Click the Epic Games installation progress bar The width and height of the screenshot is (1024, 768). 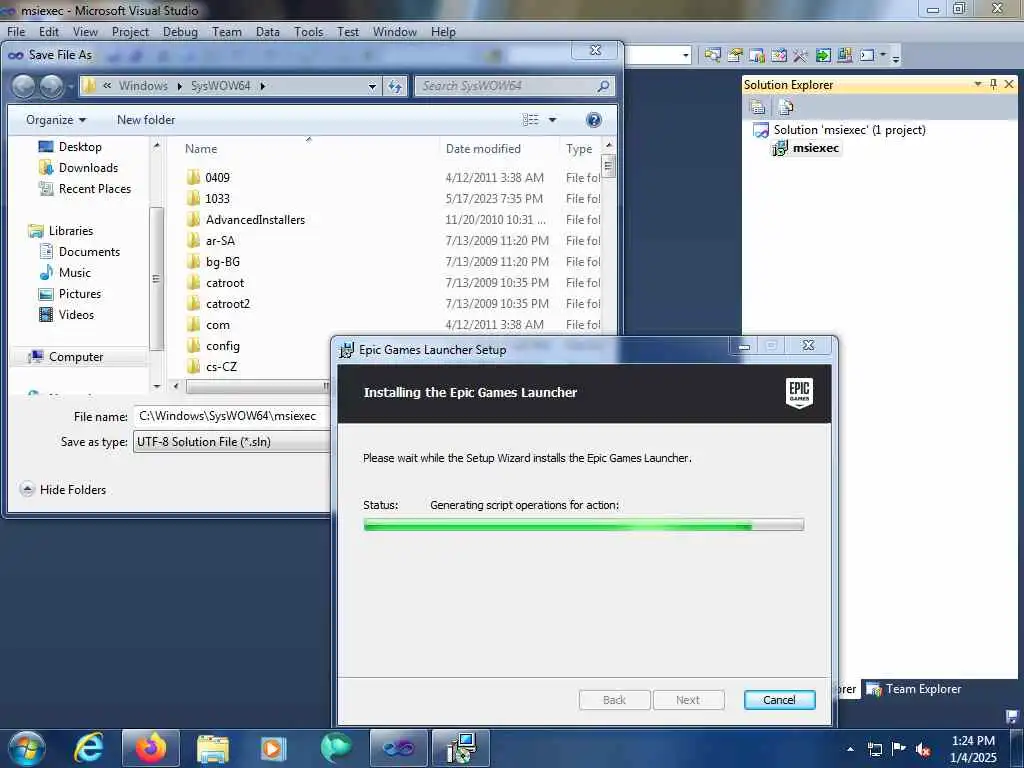click(584, 525)
